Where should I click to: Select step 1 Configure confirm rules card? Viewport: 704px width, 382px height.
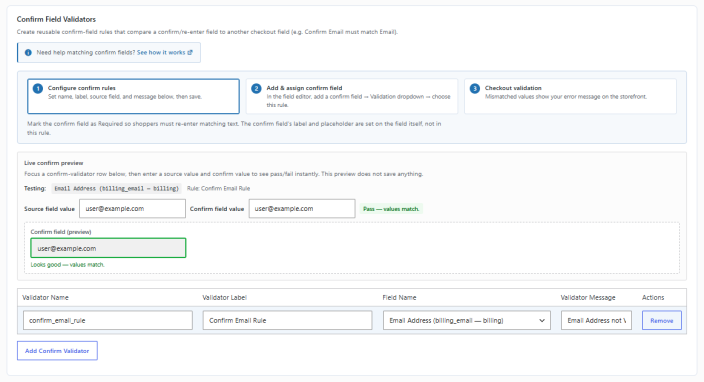coord(133,96)
